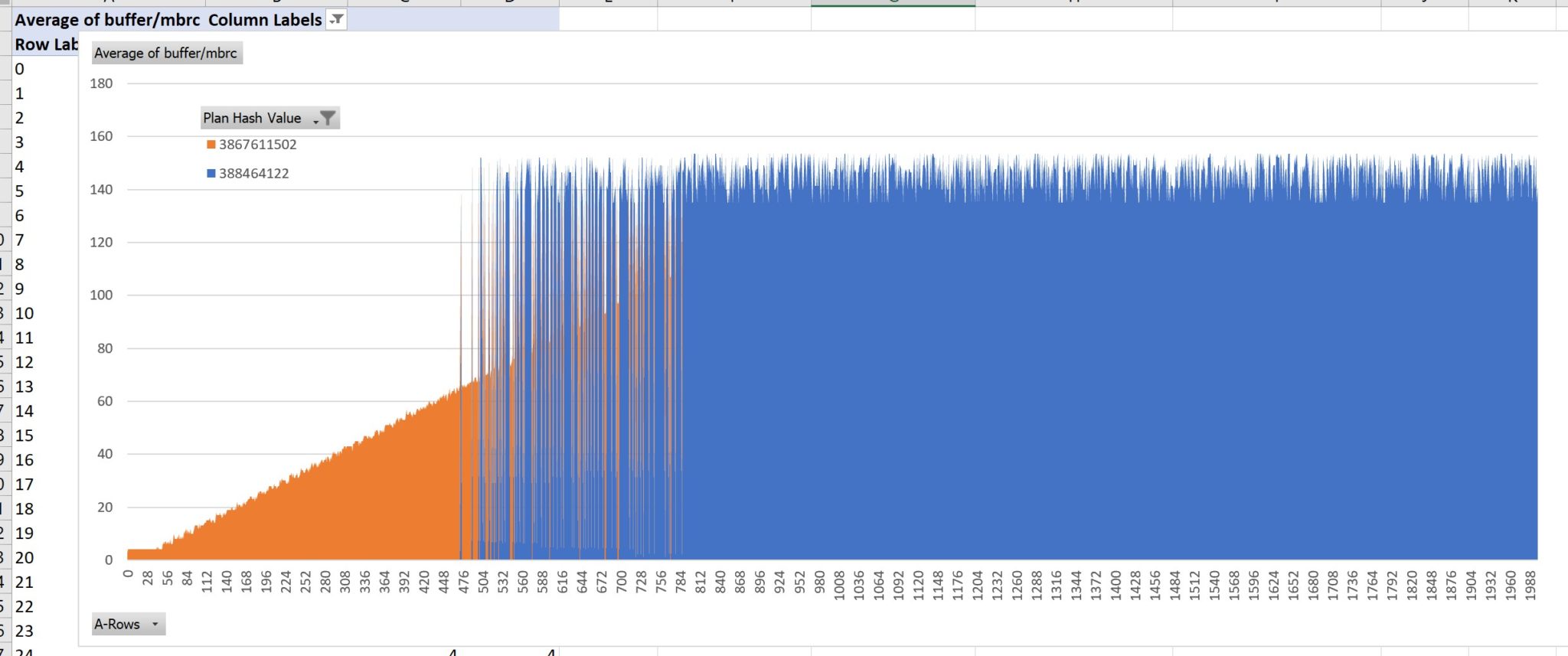The height and width of the screenshot is (656, 1568).
Task: Click the 100 value on the vertical axis
Action: pos(101,295)
